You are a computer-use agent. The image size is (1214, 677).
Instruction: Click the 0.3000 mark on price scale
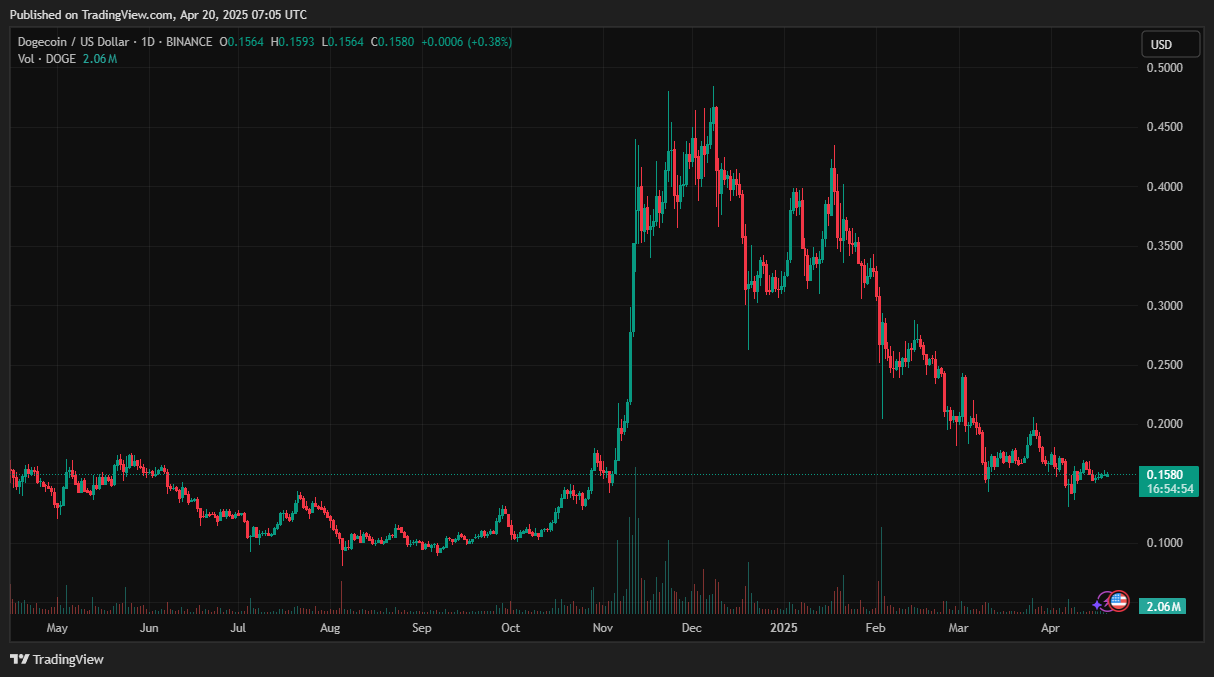point(1163,306)
